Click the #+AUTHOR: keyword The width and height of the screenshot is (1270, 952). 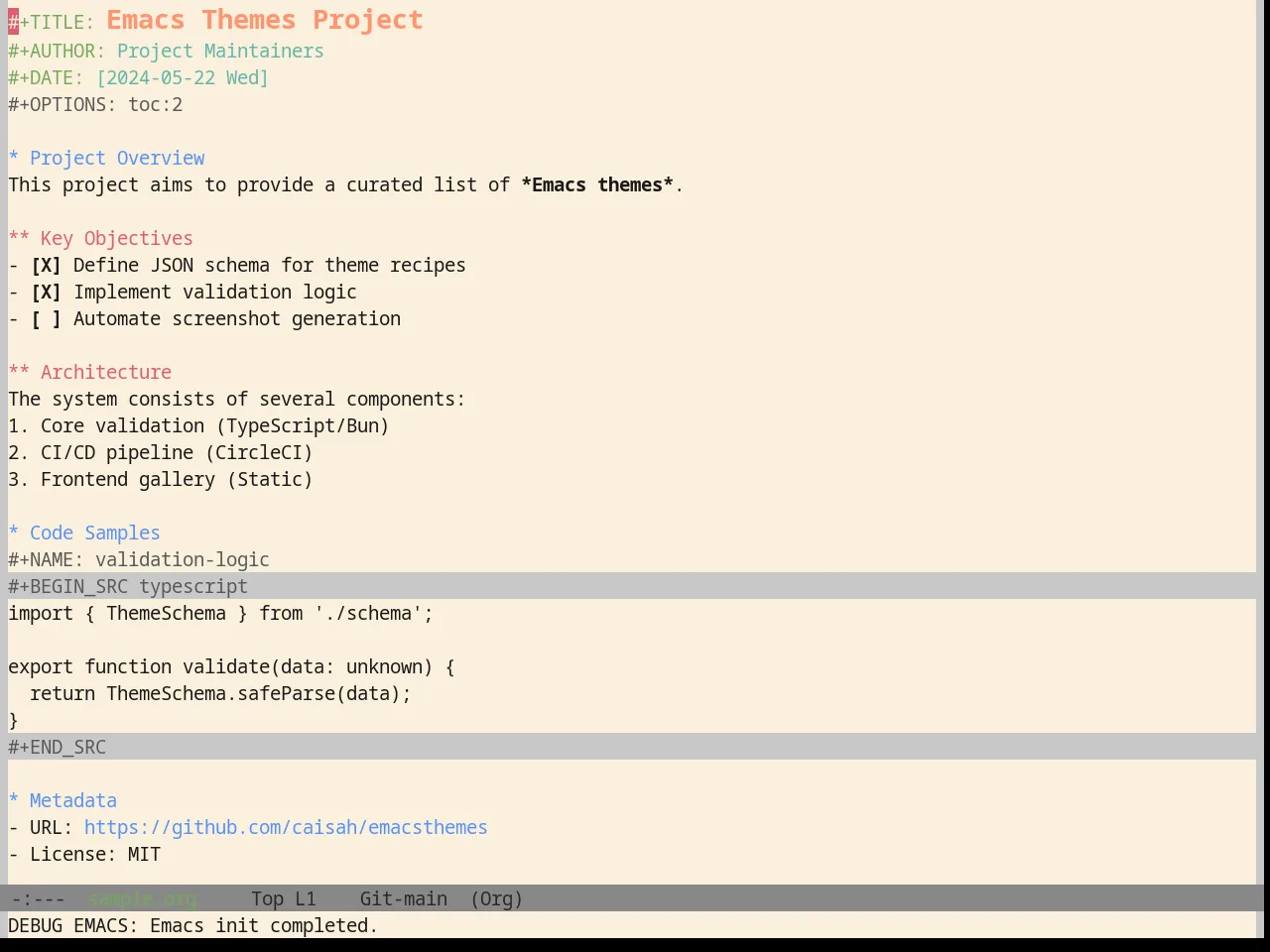point(57,52)
